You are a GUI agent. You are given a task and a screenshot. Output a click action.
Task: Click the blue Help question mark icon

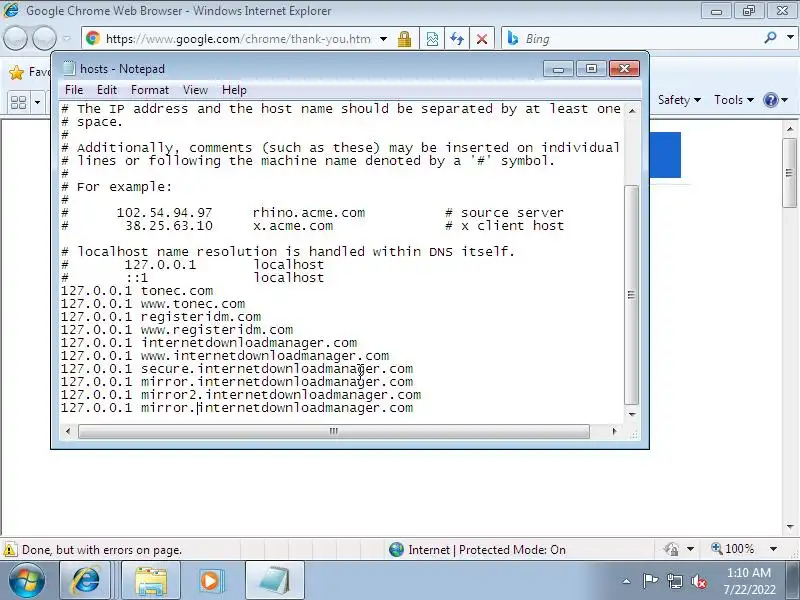(x=770, y=100)
